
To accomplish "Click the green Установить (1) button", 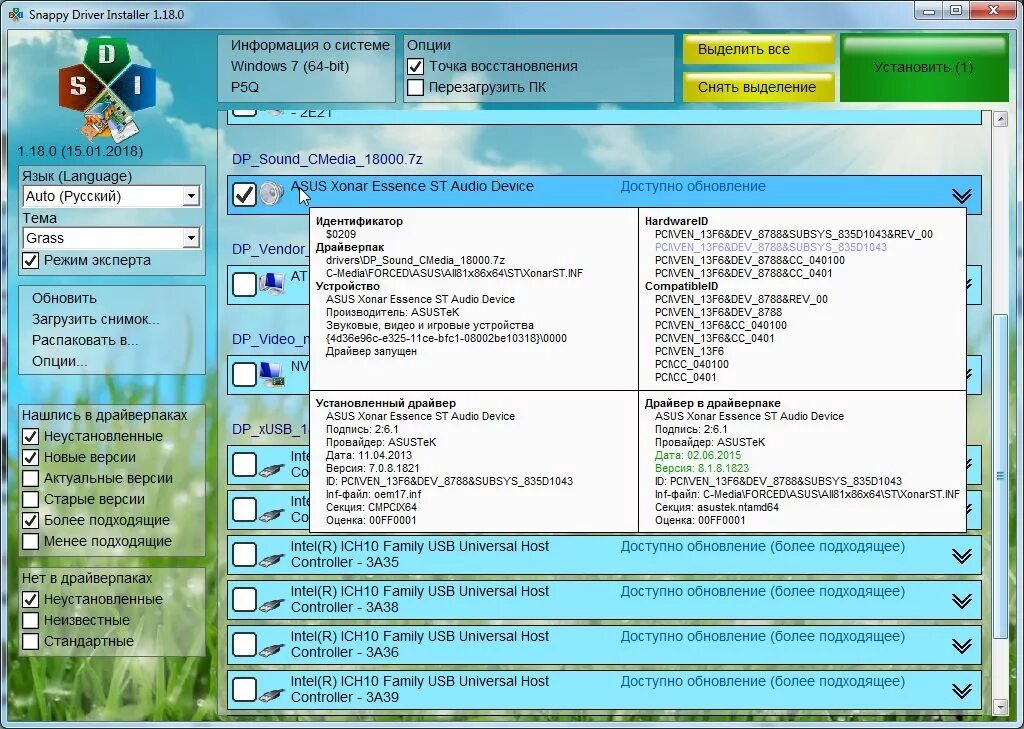I will point(924,68).
